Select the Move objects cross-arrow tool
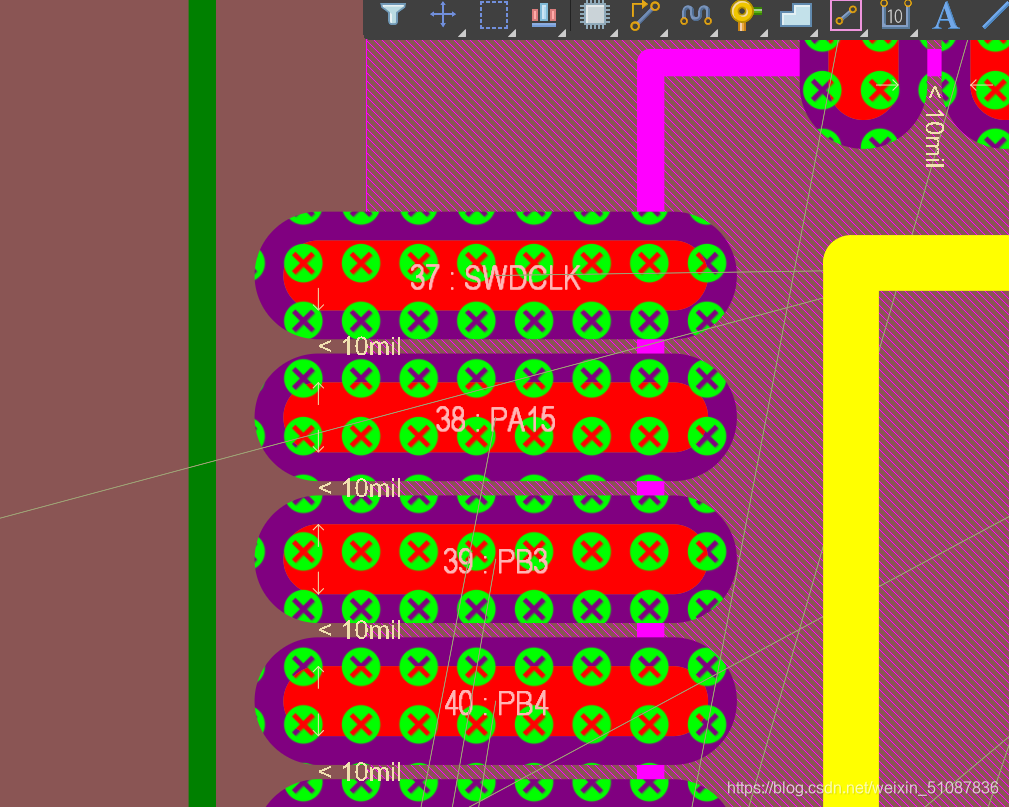1009x807 pixels. pyautogui.click(x=443, y=14)
